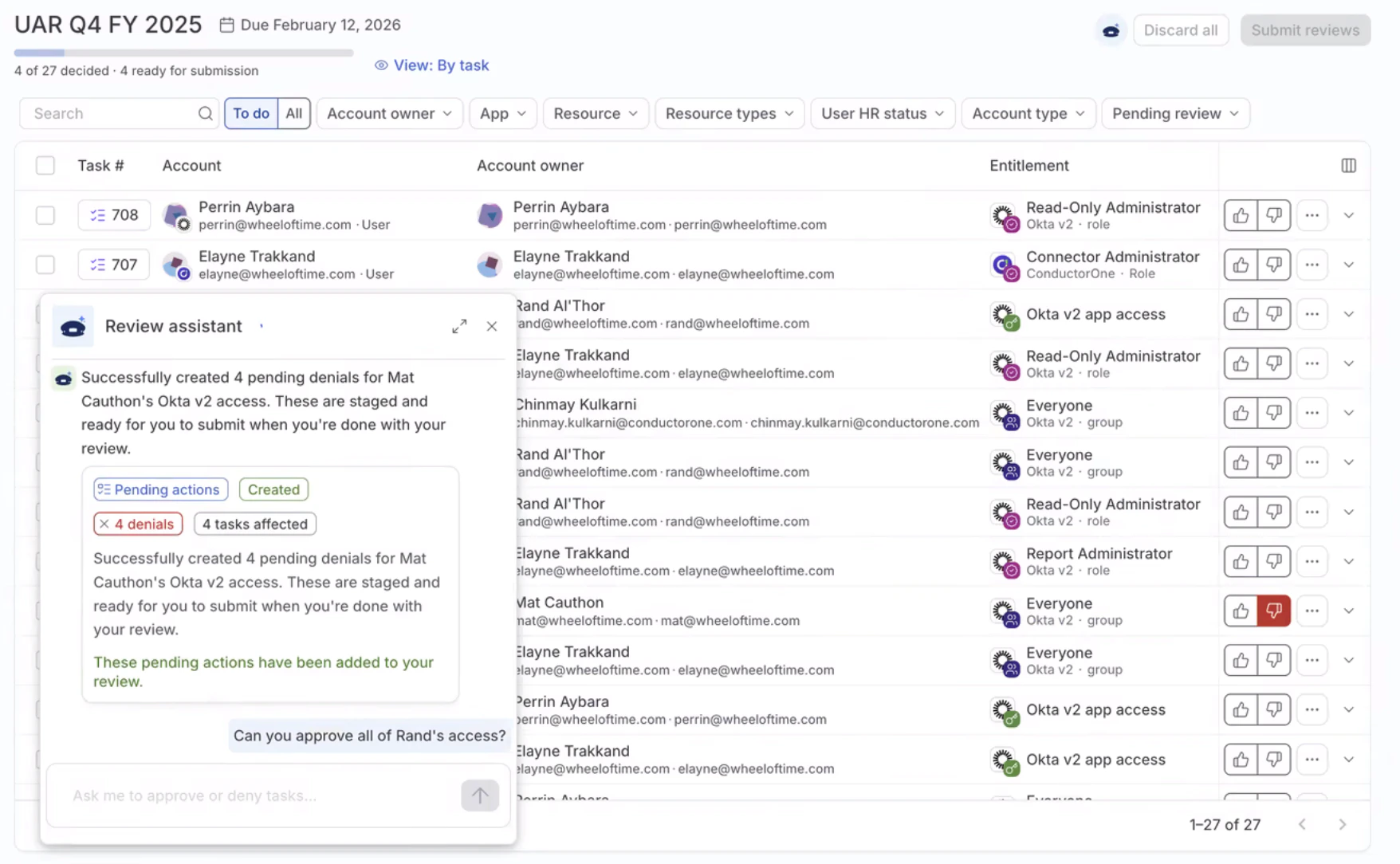Click the calendar icon next to the due date
The image size is (1400, 864).
pos(228,24)
